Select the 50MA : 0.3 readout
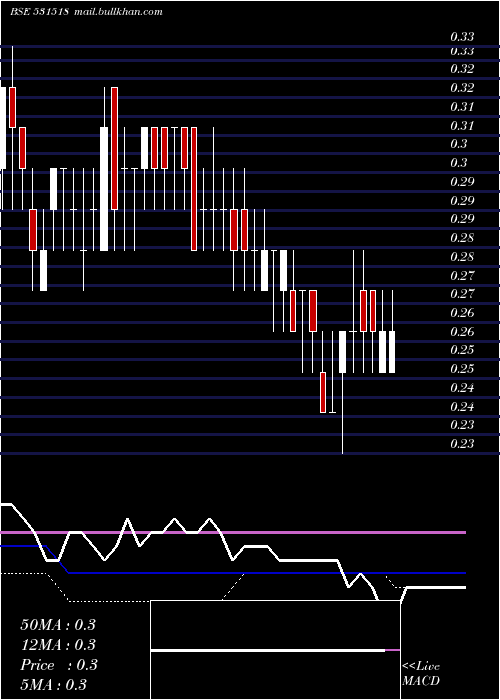500x700 pixels. coord(58,625)
